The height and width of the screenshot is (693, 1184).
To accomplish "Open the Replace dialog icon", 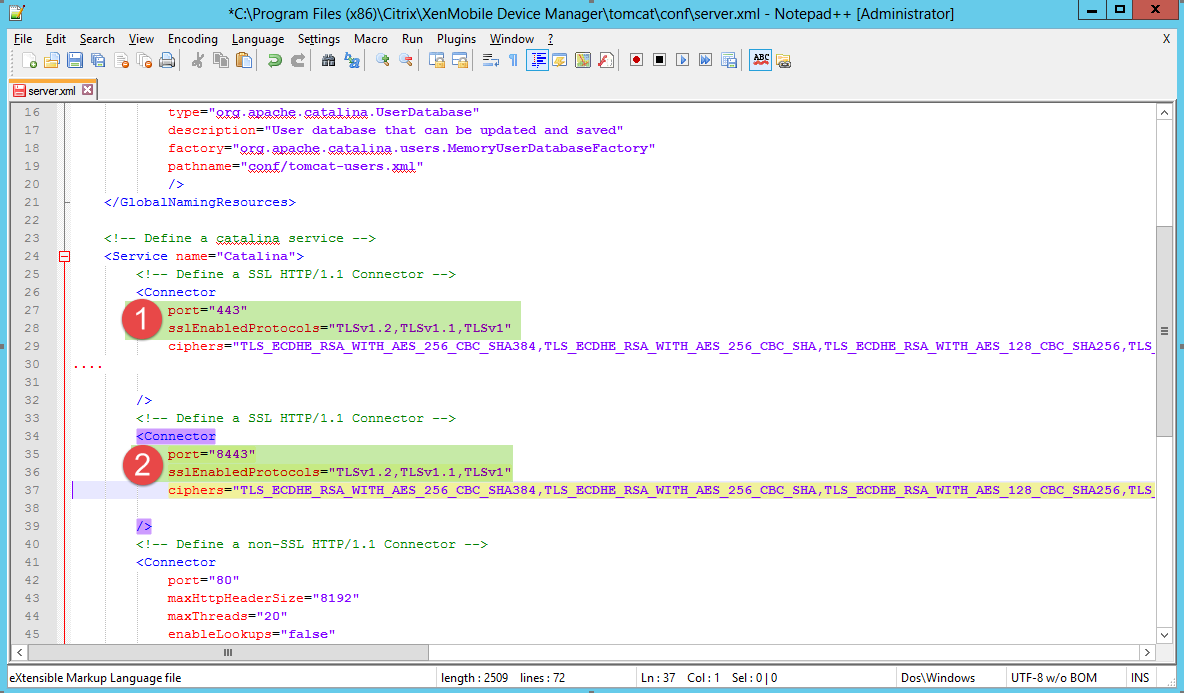I will click(x=352, y=60).
